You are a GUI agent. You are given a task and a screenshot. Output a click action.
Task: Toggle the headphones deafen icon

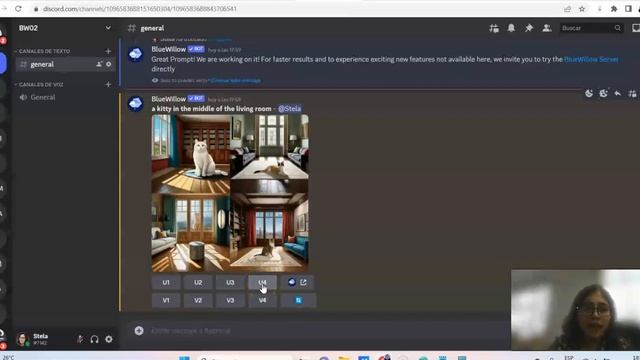(x=94, y=339)
